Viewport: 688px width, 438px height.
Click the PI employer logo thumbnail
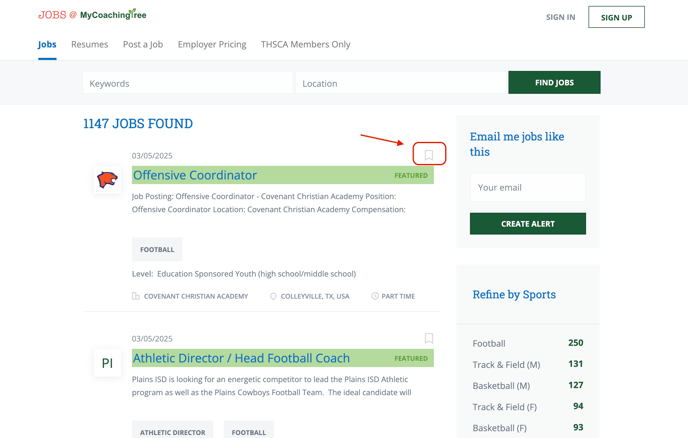point(108,363)
